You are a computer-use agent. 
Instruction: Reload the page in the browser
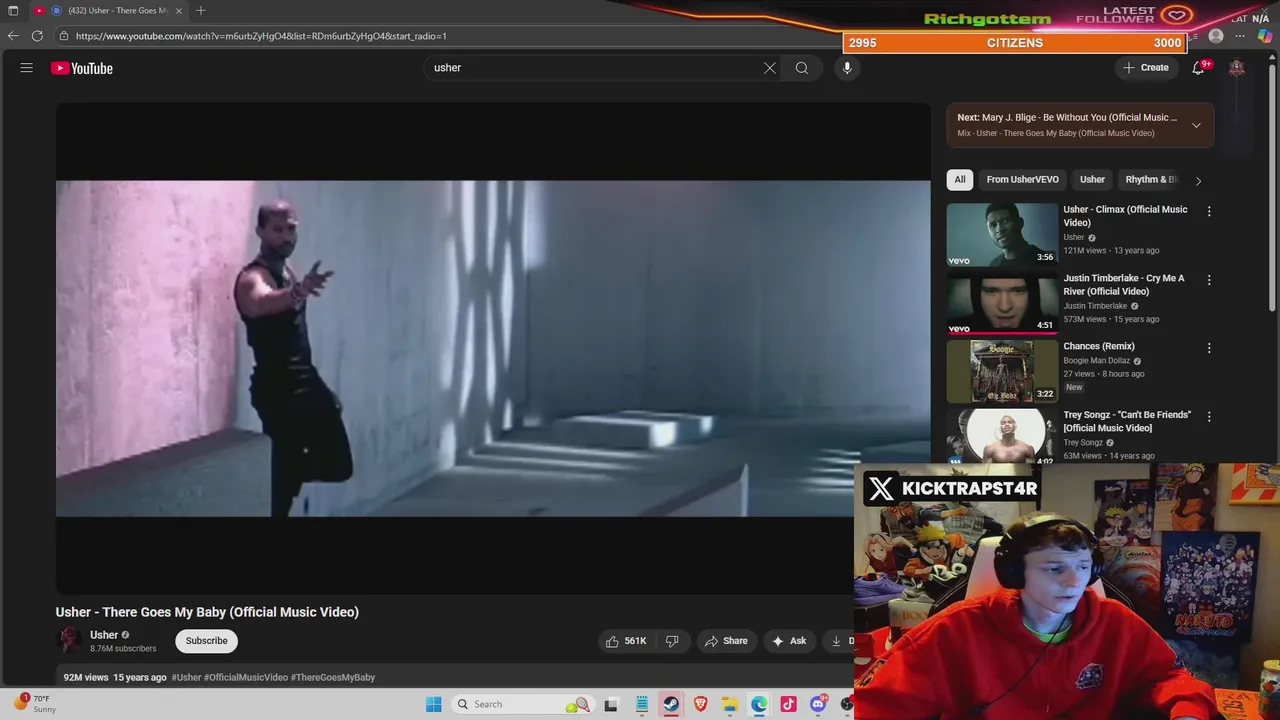click(37, 36)
